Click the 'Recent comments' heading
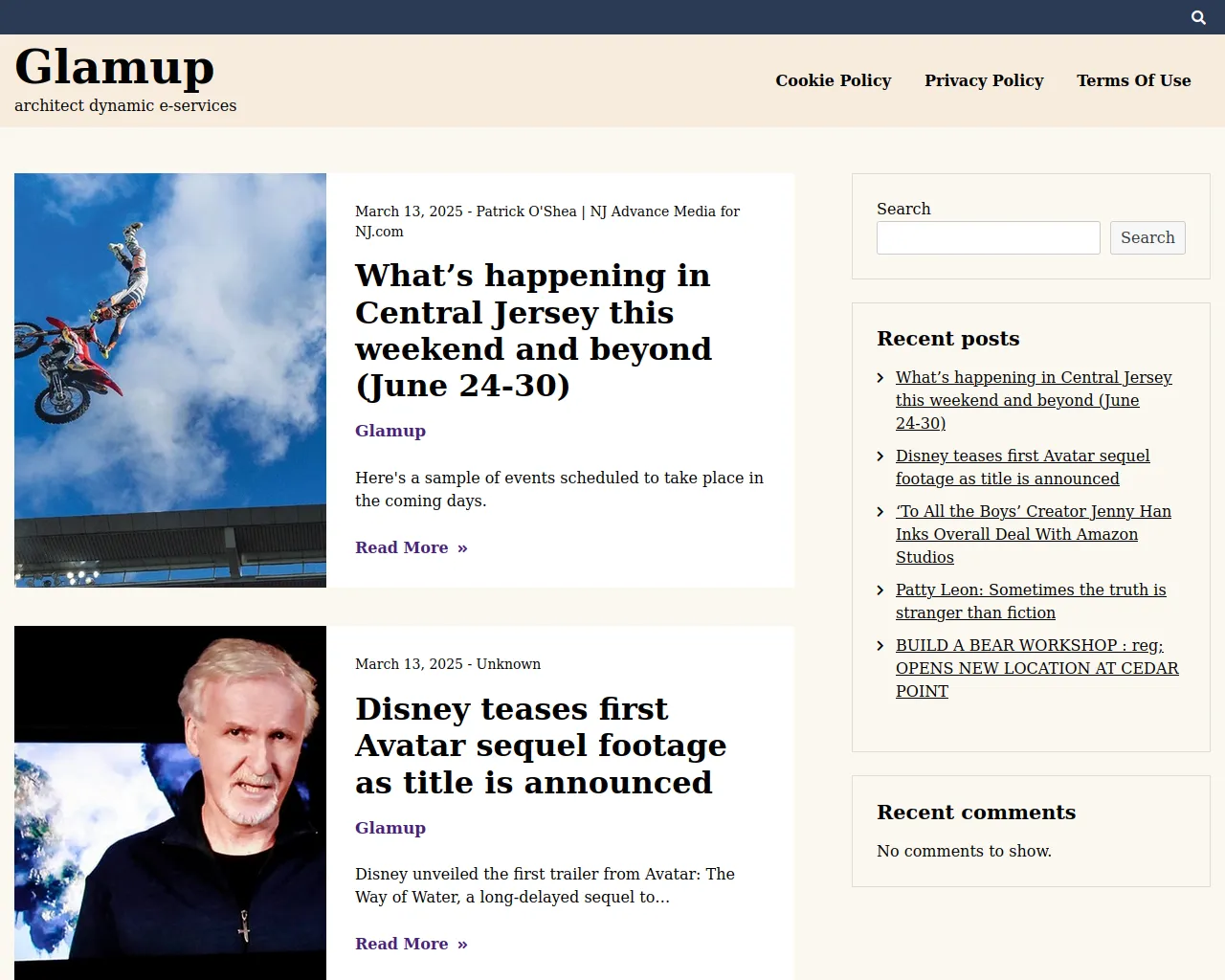 click(x=976, y=813)
